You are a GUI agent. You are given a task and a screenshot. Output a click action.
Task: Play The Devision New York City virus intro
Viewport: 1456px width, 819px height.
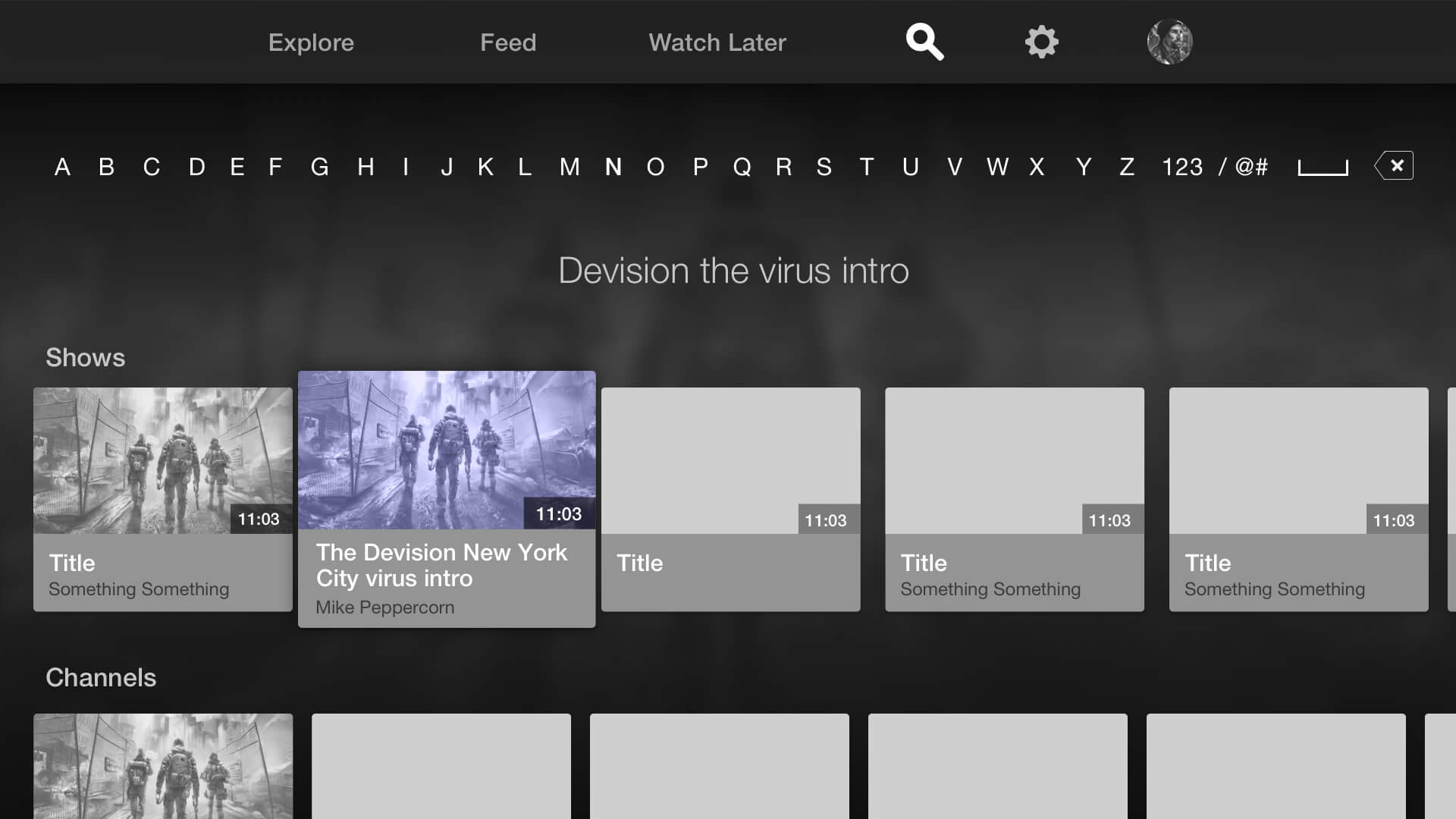click(x=447, y=499)
